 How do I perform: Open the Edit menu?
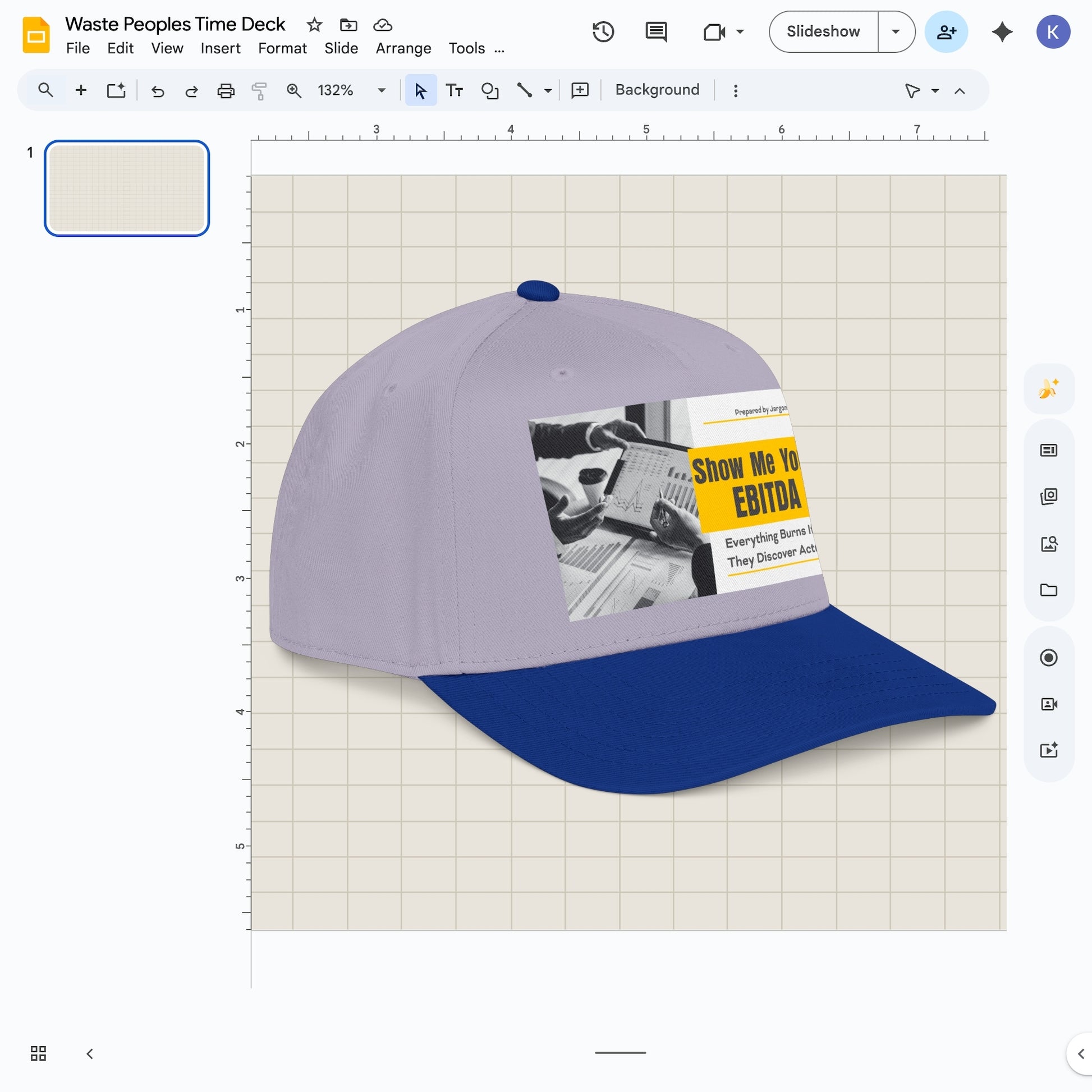121,49
